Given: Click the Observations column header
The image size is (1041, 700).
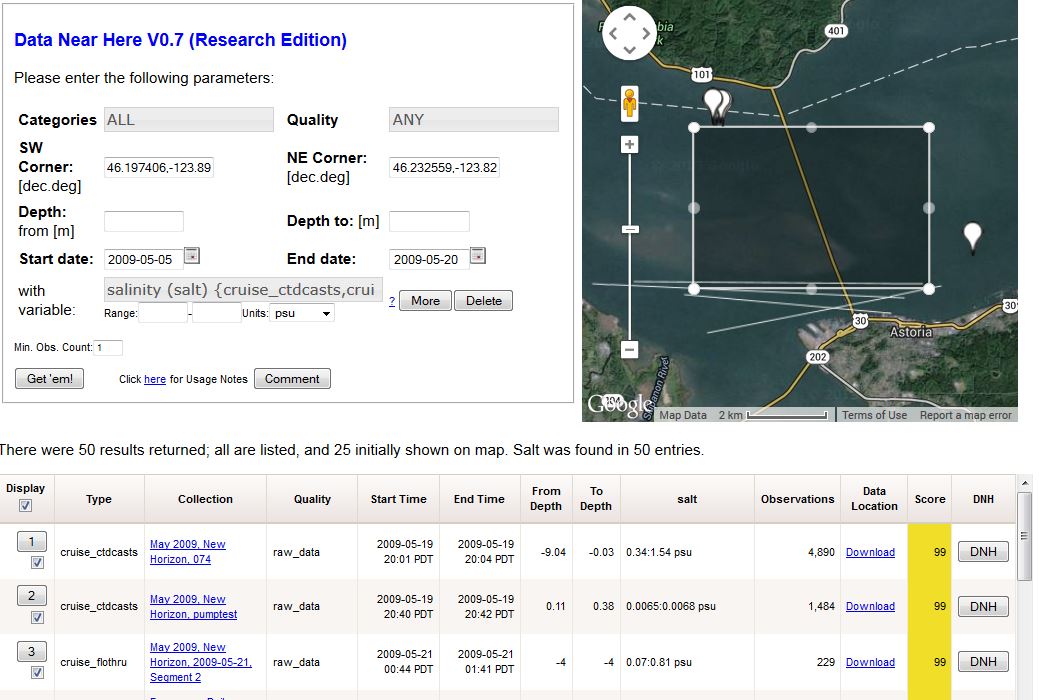Looking at the screenshot, I should coord(797,499).
